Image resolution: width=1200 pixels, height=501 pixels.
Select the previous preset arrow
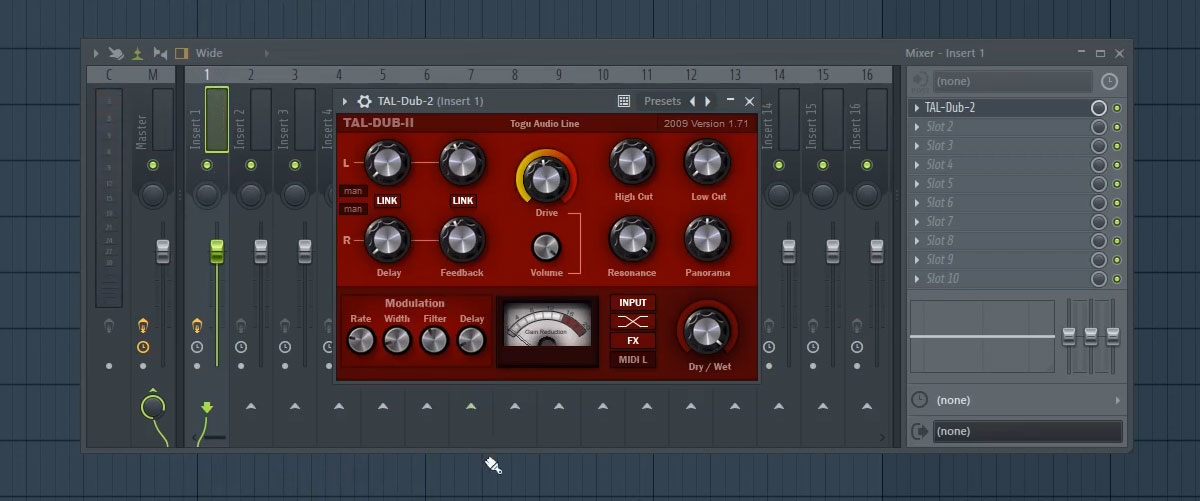pyautogui.click(x=692, y=101)
